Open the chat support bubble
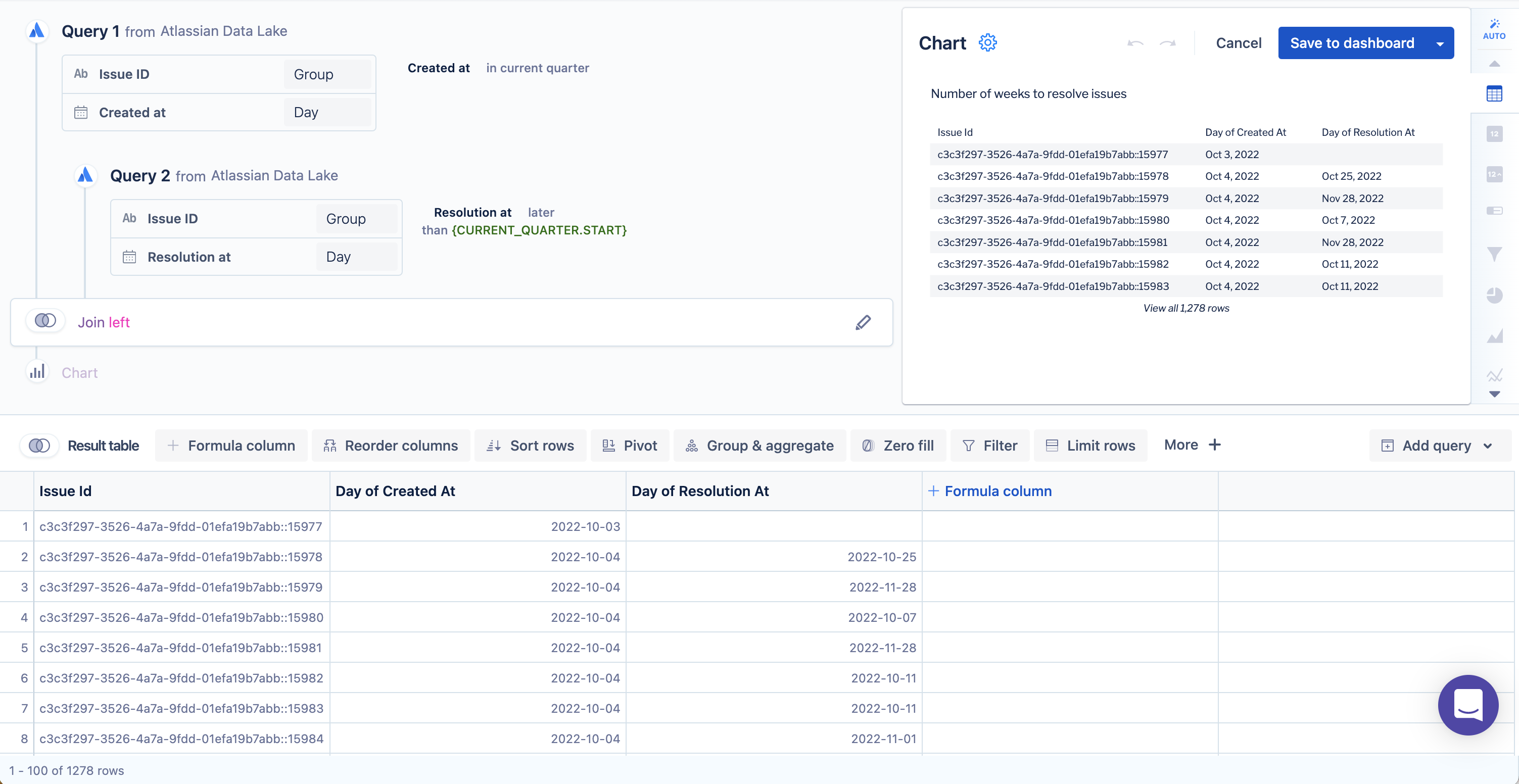 click(1467, 704)
